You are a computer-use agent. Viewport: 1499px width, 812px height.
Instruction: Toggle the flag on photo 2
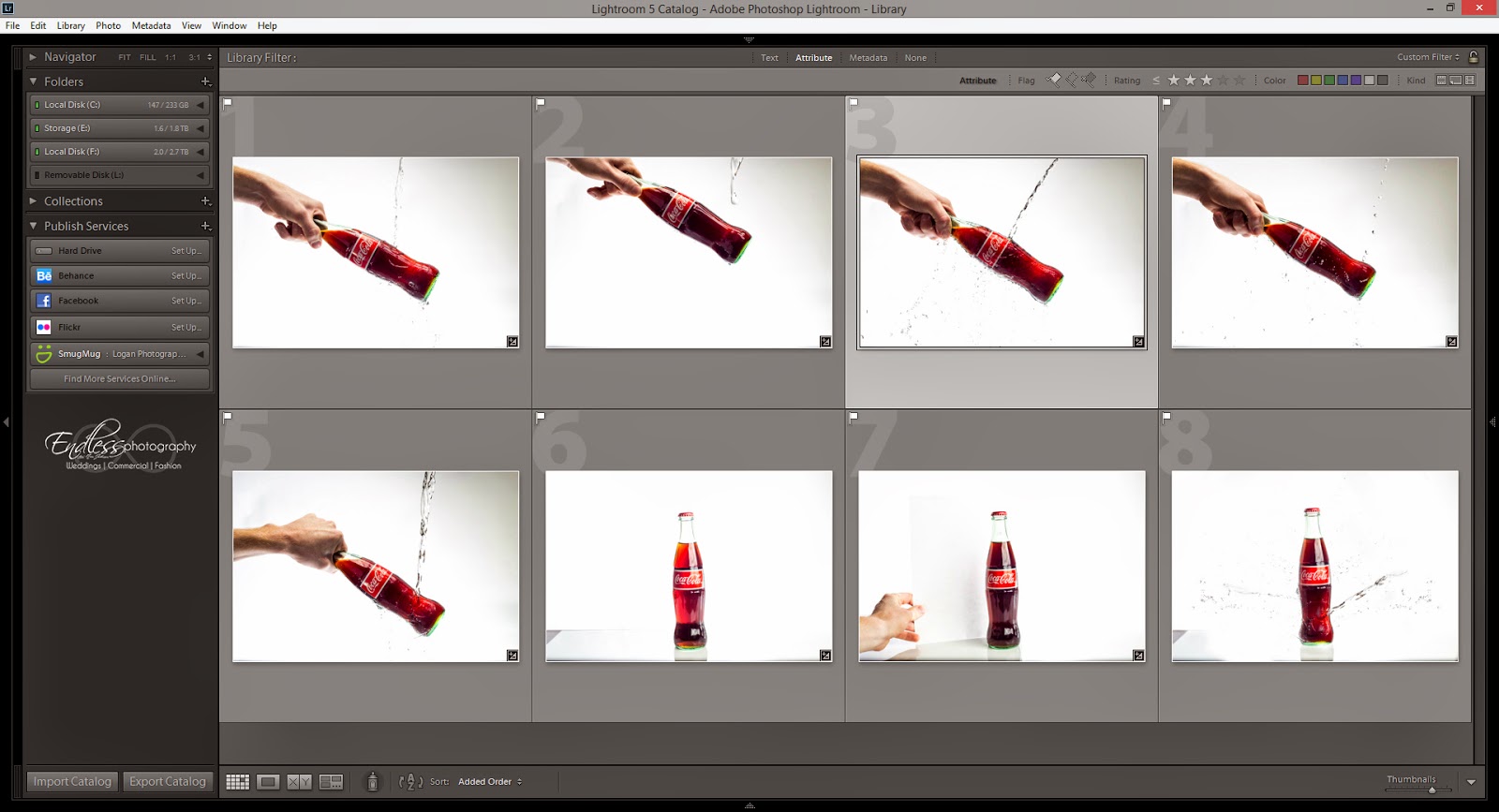click(x=541, y=103)
